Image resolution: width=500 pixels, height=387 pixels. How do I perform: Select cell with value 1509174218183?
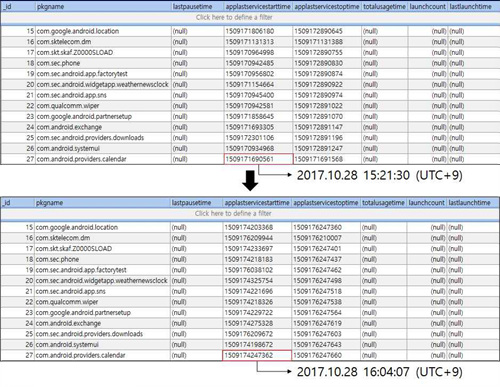pos(257,259)
